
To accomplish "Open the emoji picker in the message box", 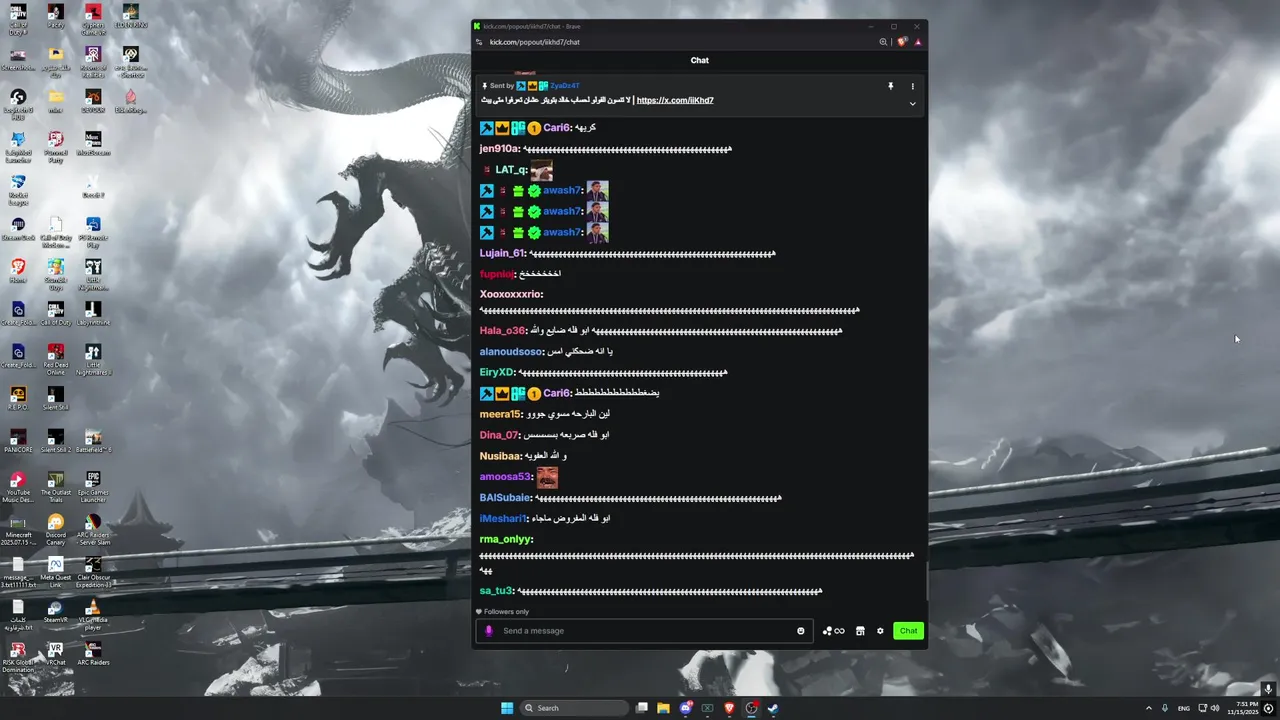I will (x=801, y=631).
